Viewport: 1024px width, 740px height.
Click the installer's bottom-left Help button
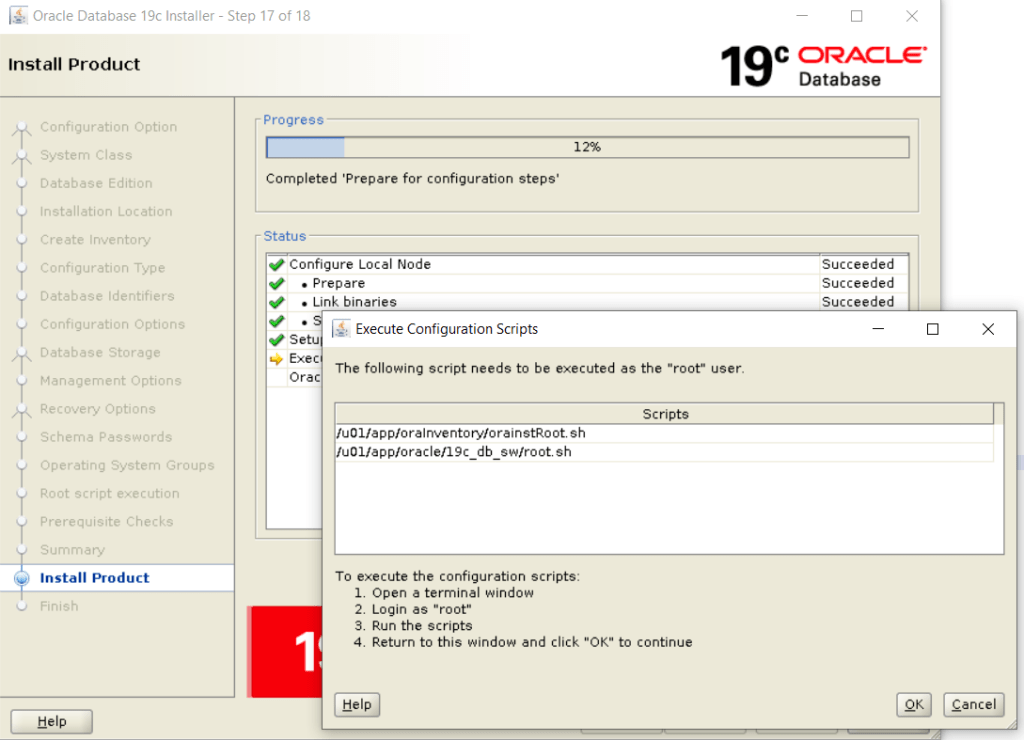pos(52,721)
